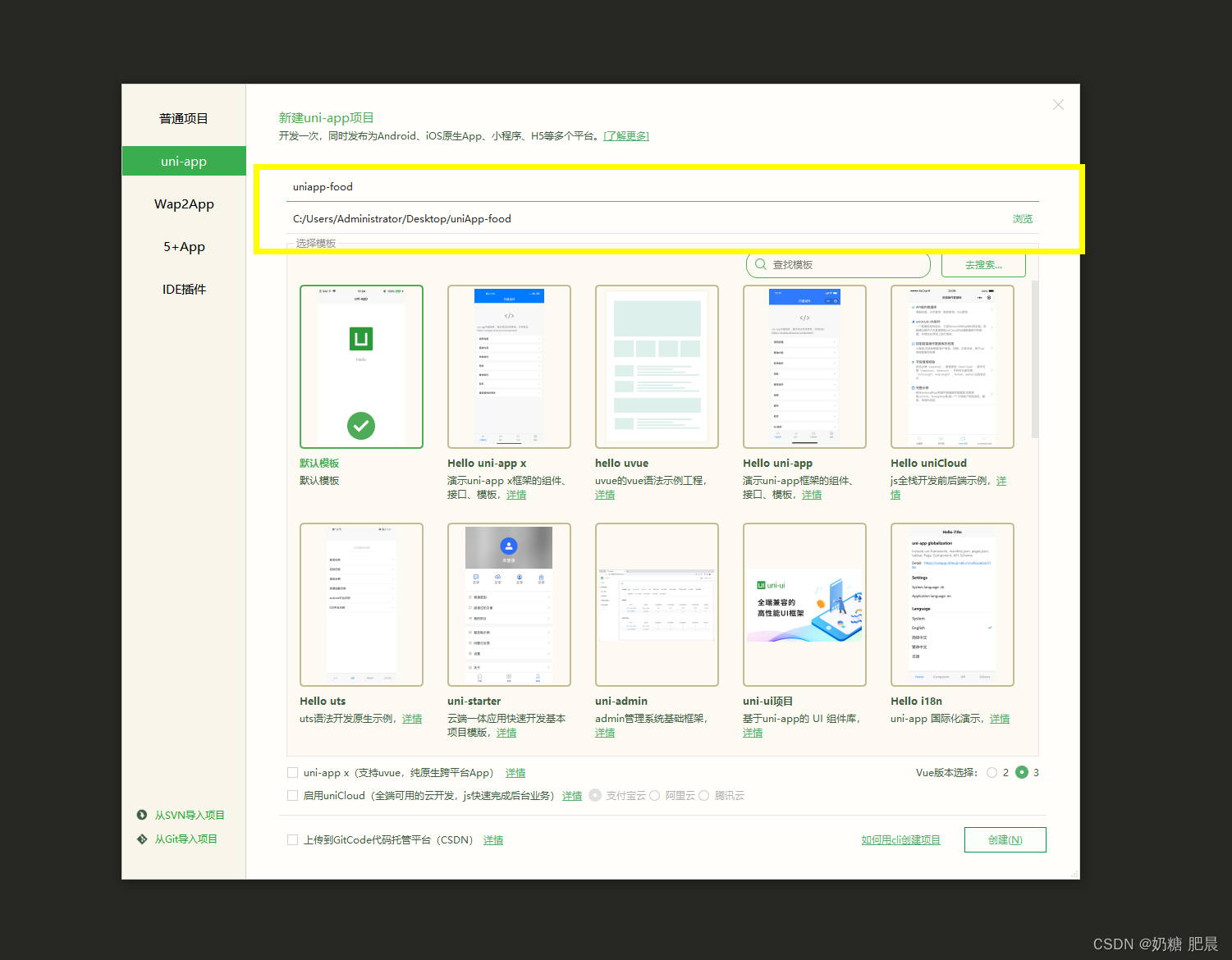1232x960 pixels.
Task: Choose the uni-admin template thumbnail
Action: [x=657, y=605]
